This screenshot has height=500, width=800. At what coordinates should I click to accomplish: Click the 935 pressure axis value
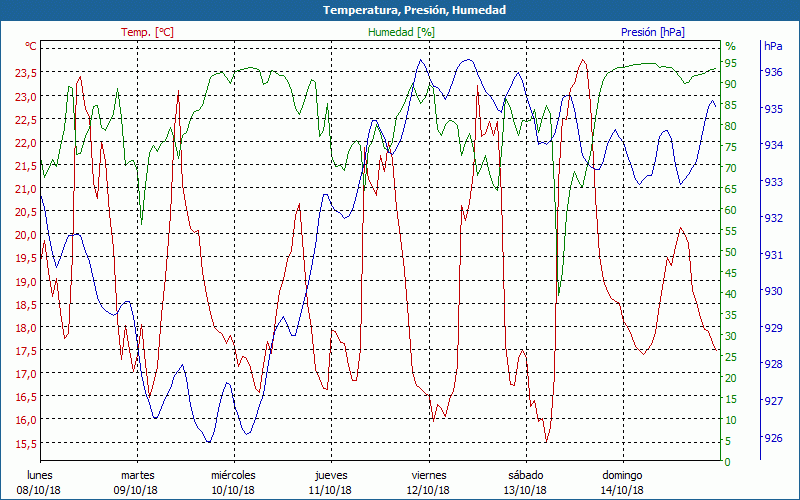click(x=773, y=109)
